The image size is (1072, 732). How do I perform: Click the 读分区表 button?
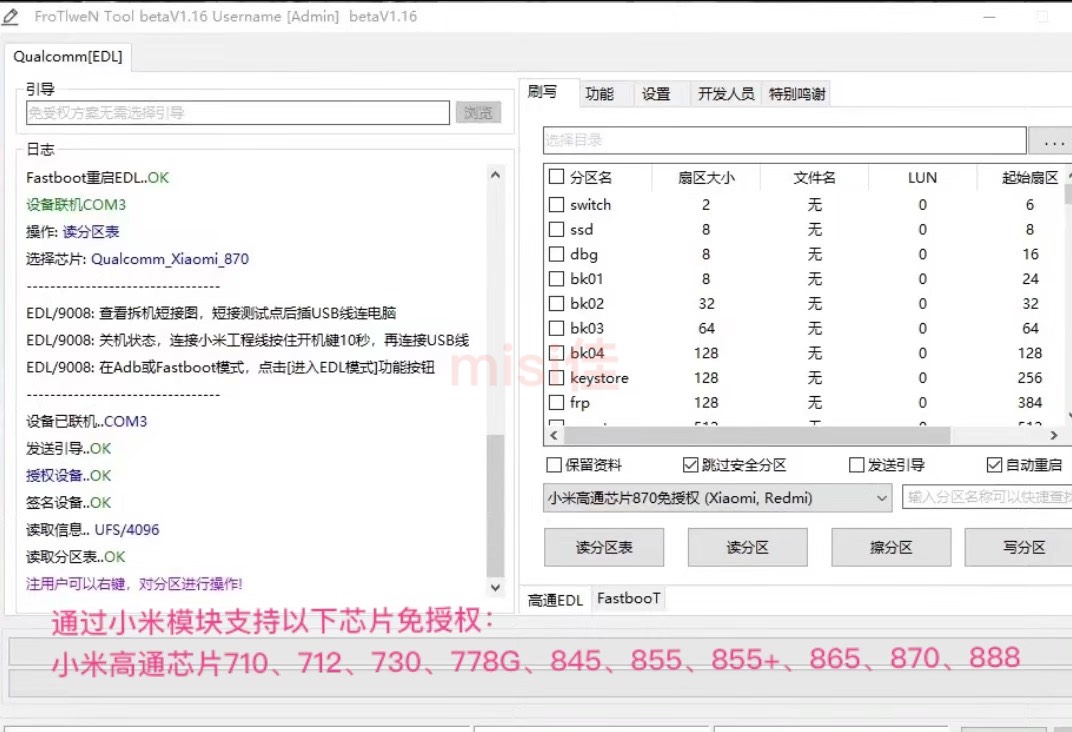pos(604,547)
